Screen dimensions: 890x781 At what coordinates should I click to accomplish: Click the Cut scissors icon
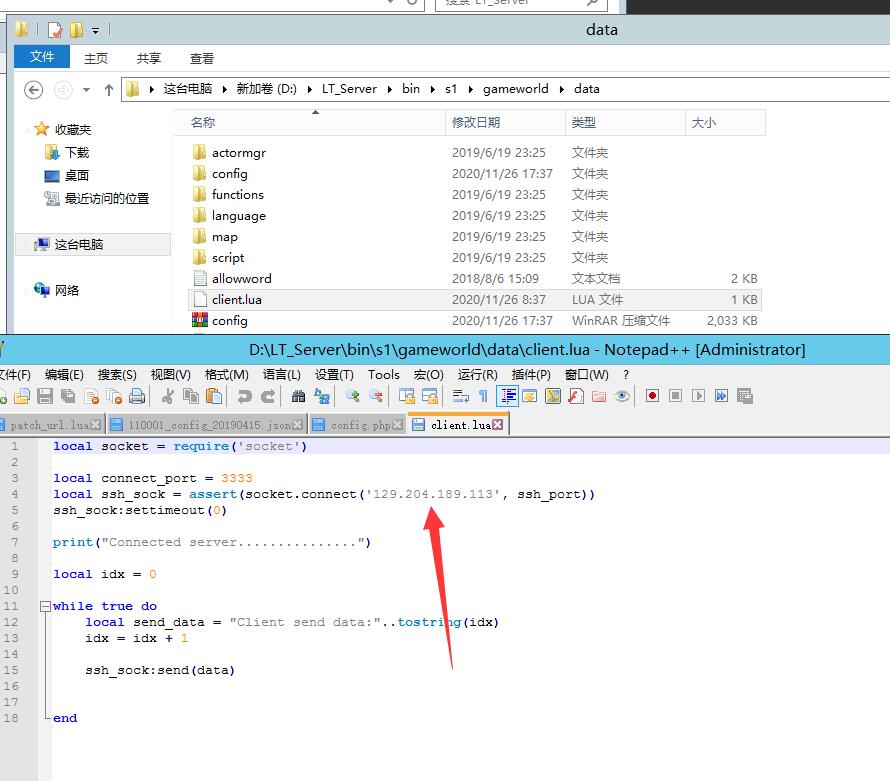pyautogui.click(x=167, y=396)
